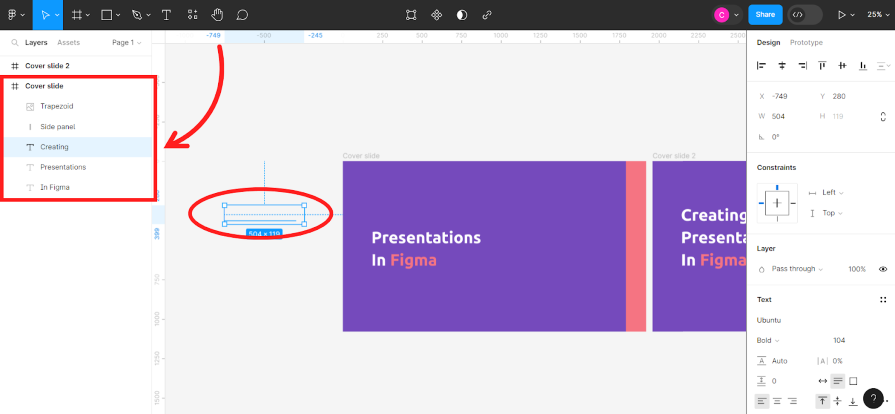The height and width of the screenshot is (414, 895).
Task: Click the X position input field
Action: [x=787, y=96]
